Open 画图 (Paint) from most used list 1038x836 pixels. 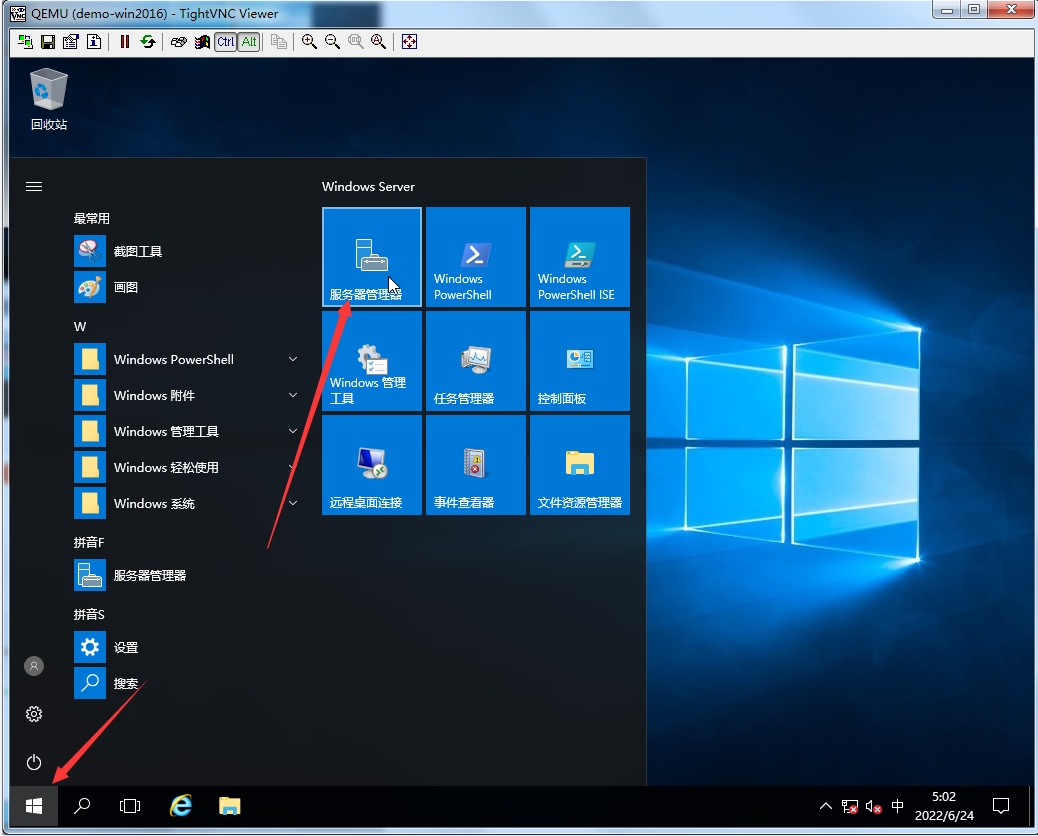(185, 287)
